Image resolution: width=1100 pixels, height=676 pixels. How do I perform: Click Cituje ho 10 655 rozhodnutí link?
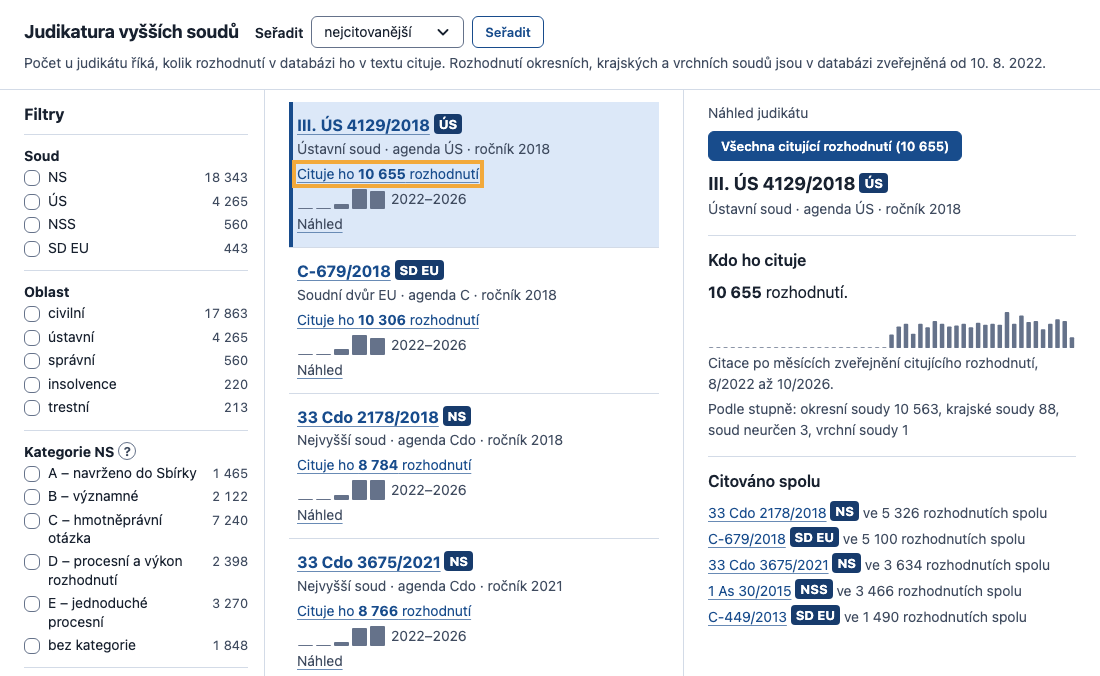point(388,174)
